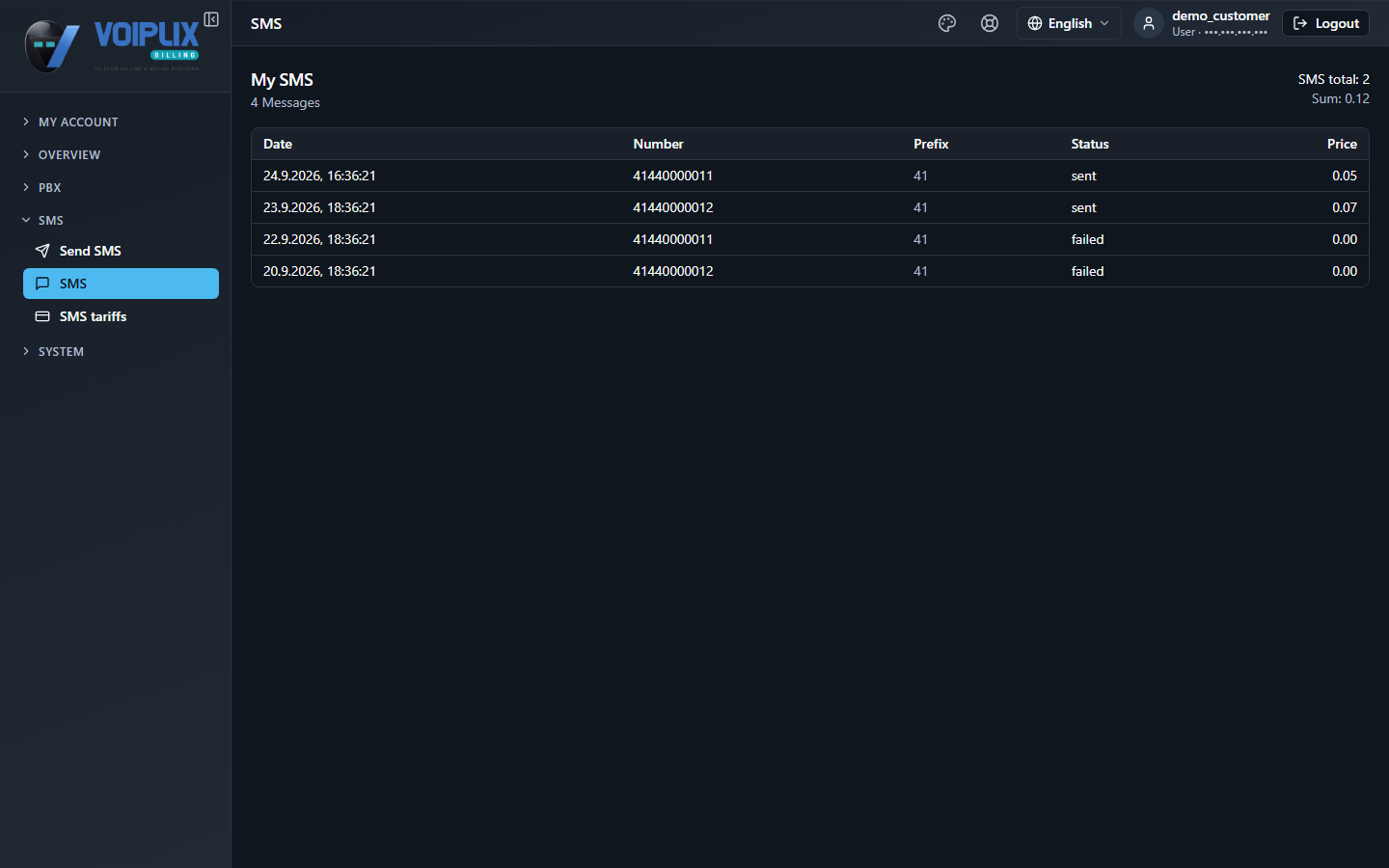Viewport: 1389px width, 868px height.
Task: Click the Status column header
Action: tap(1090, 144)
